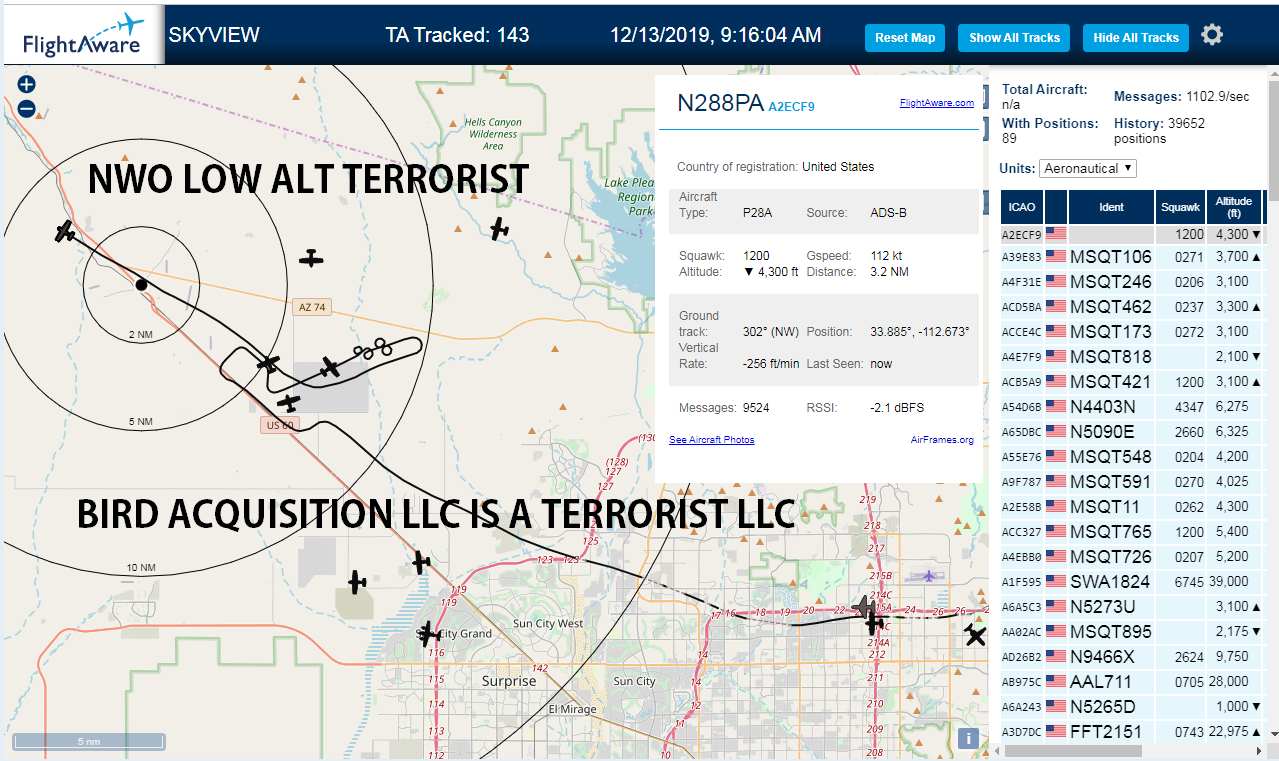This screenshot has width=1279, height=761.
Task: Select the aircraft icon above the AZ 74 label
Action: (312, 259)
